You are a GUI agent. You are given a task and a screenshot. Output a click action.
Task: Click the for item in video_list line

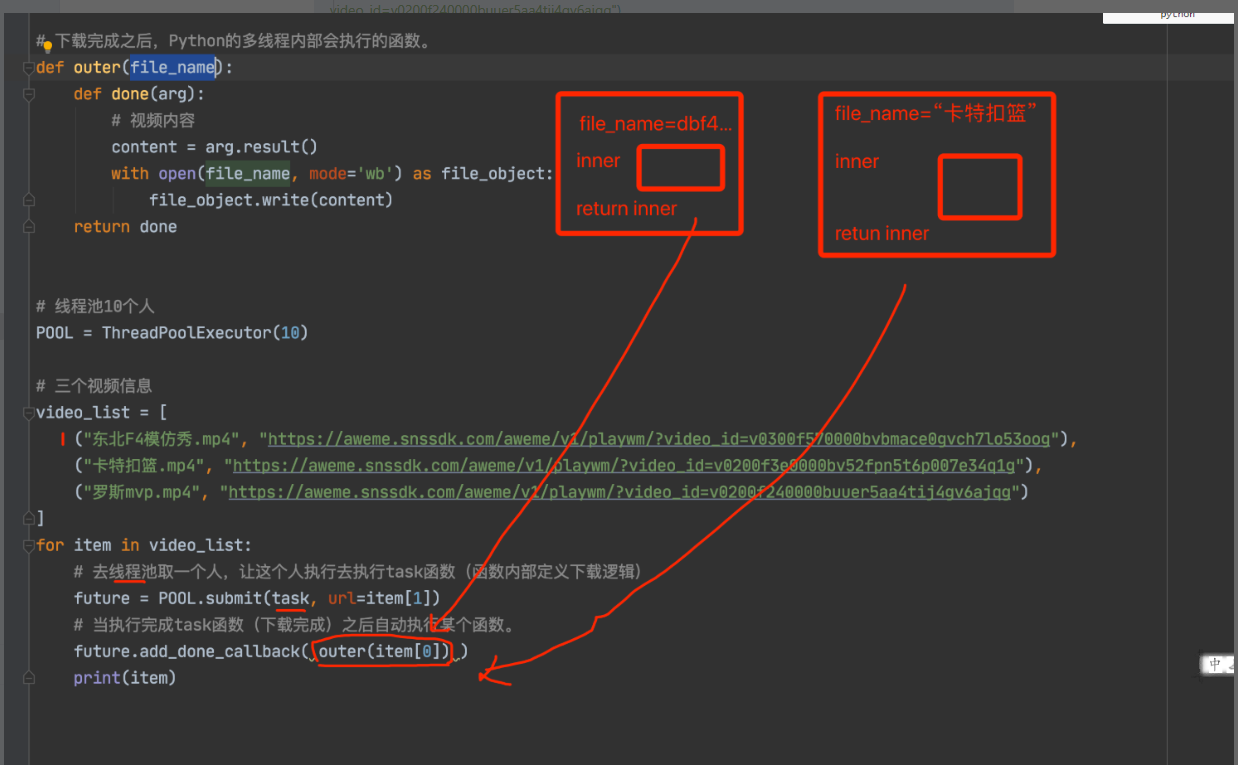[144, 545]
